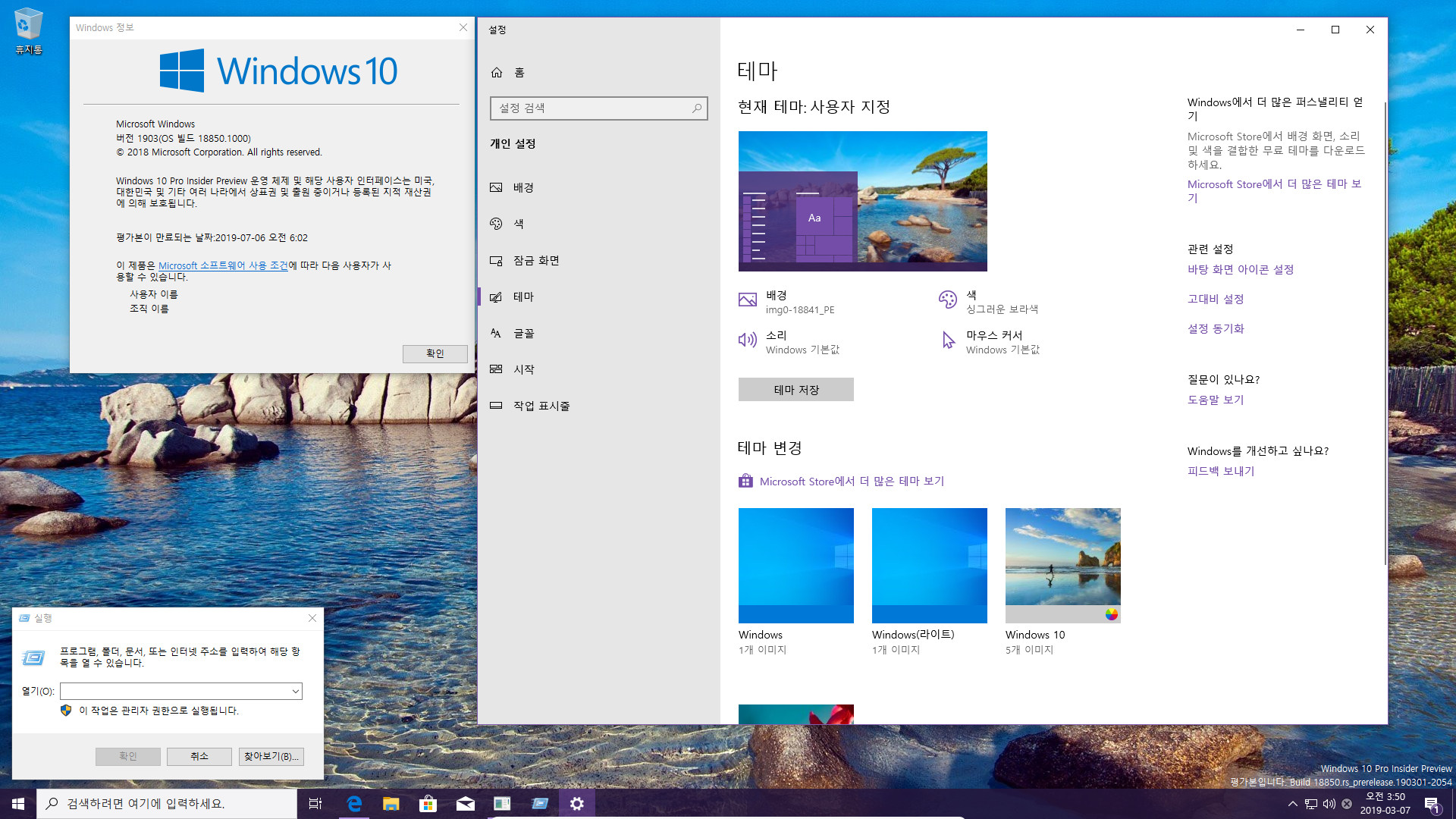1456x819 pixels.
Task: Click the network icon in the system tray
Action: pos(1310,804)
